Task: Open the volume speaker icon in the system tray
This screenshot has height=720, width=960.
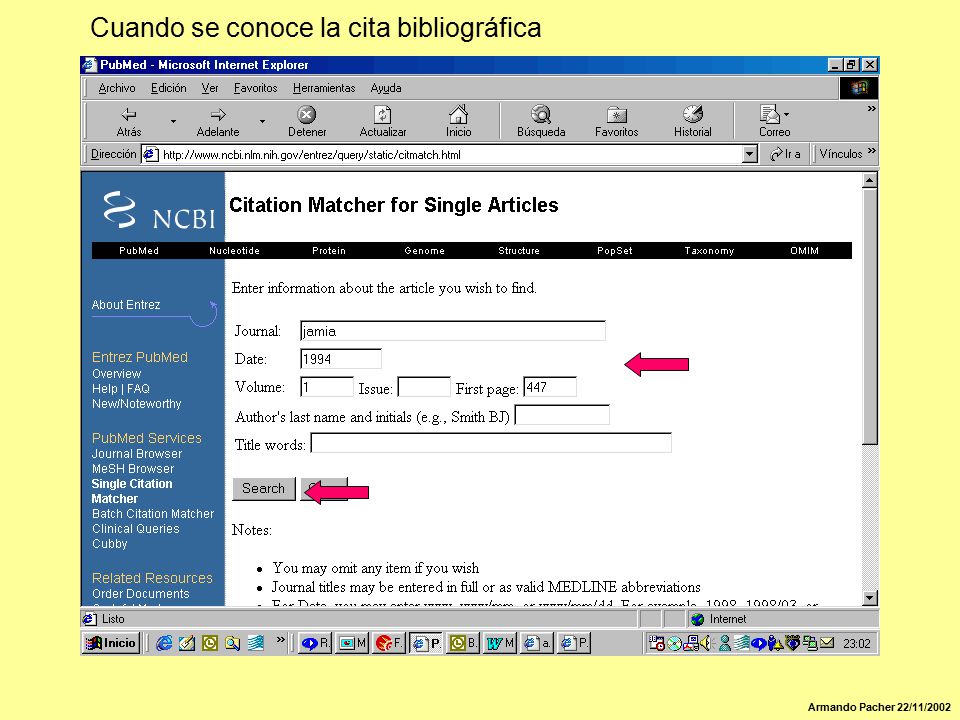Action: pyautogui.click(x=706, y=643)
